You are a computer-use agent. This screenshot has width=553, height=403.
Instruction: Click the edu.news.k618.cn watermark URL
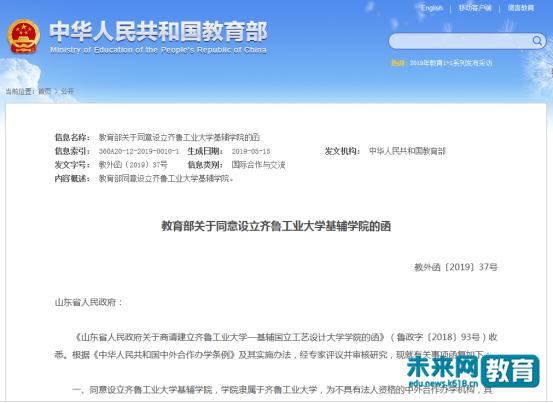tap(443, 384)
